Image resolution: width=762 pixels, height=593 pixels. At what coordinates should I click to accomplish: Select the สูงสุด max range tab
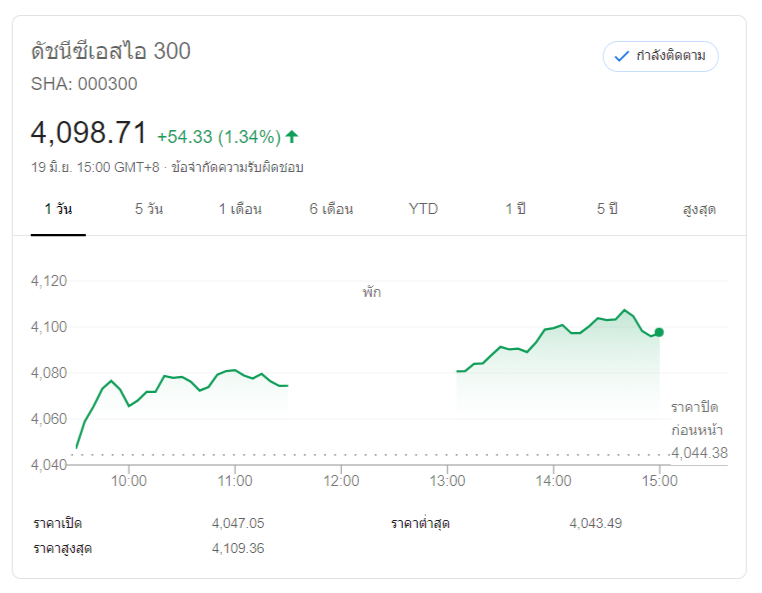(x=699, y=210)
